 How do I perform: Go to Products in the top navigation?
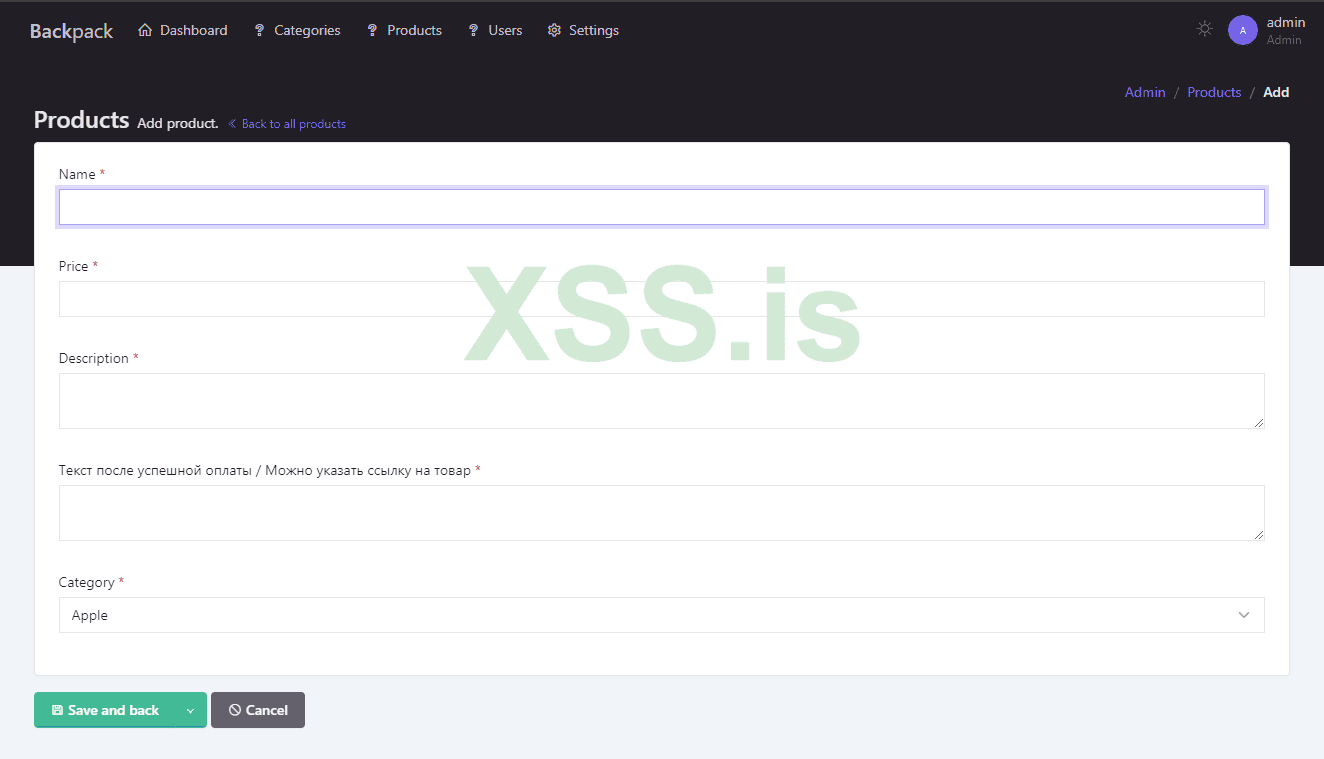tap(404, 30)
